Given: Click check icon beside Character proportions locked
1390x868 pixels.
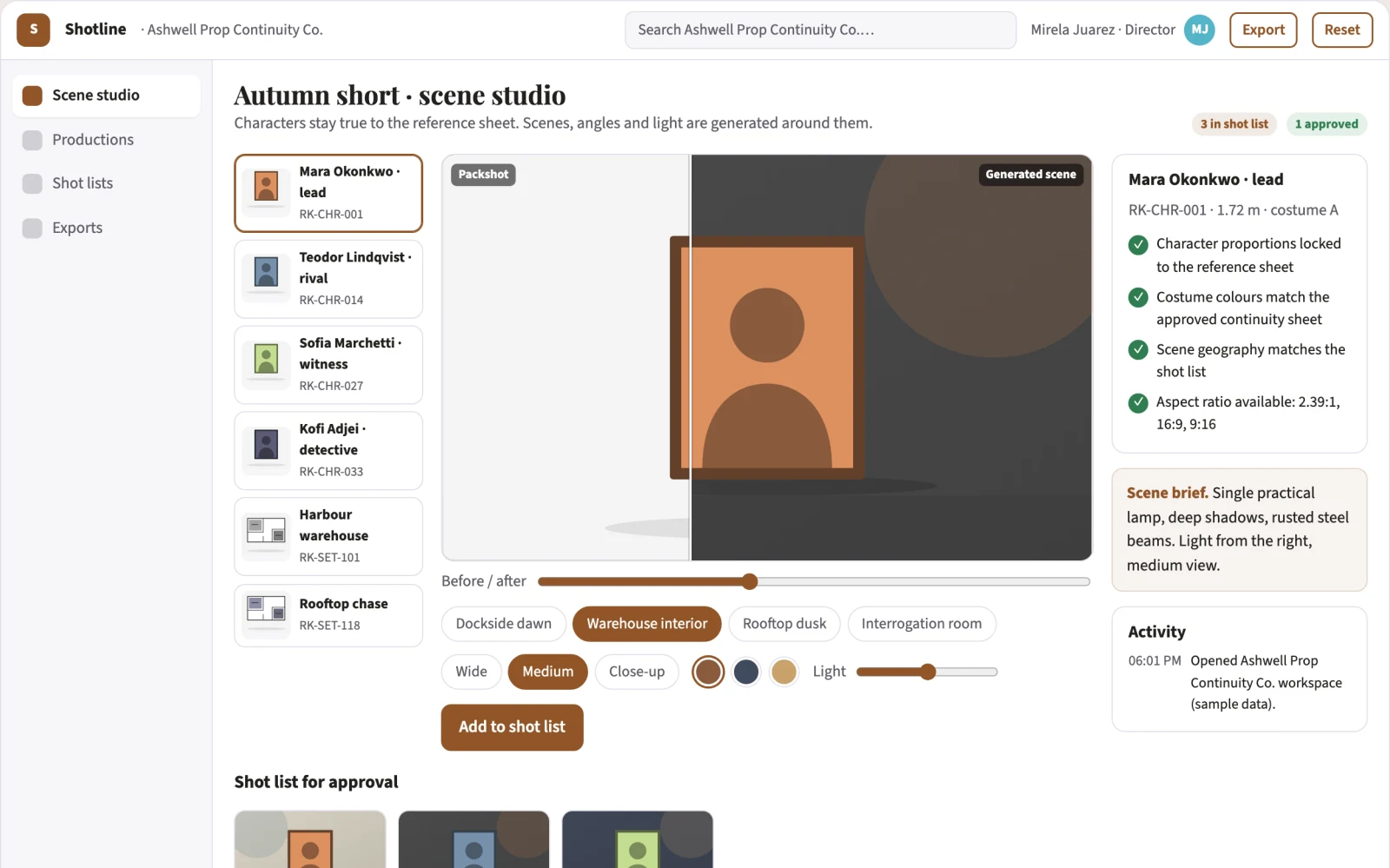Looking at the screenshot, I should click(1138, 245).
